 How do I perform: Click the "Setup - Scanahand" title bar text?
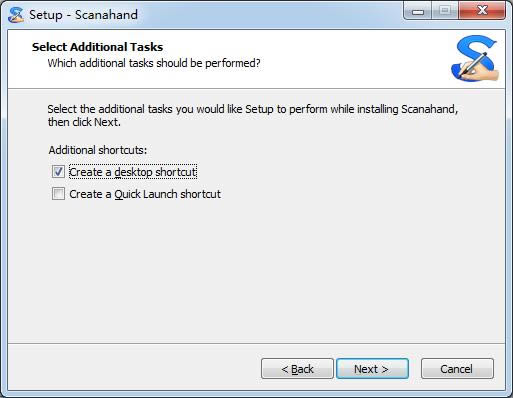point(83,15)
